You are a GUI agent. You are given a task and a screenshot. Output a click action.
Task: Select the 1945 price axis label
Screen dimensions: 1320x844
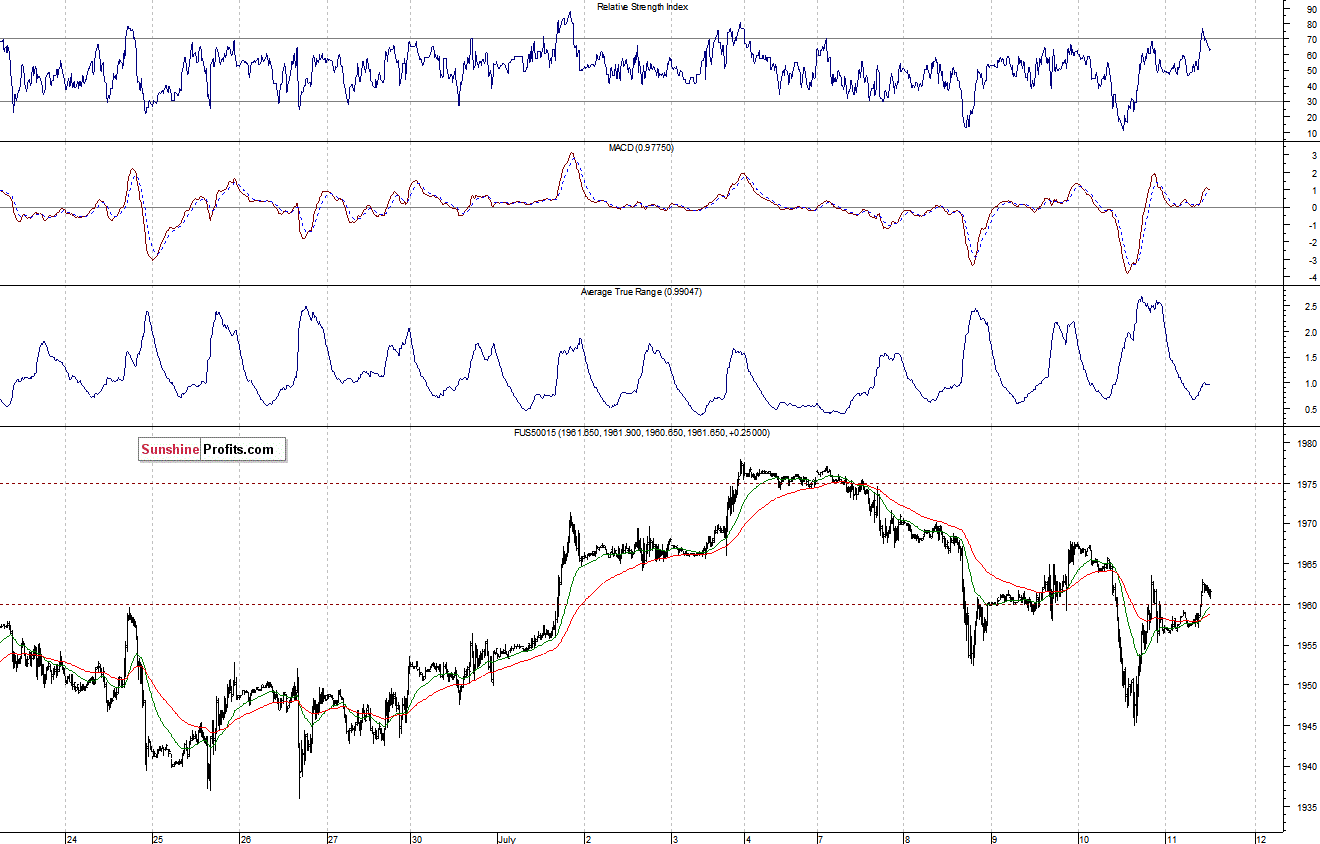1308,726
